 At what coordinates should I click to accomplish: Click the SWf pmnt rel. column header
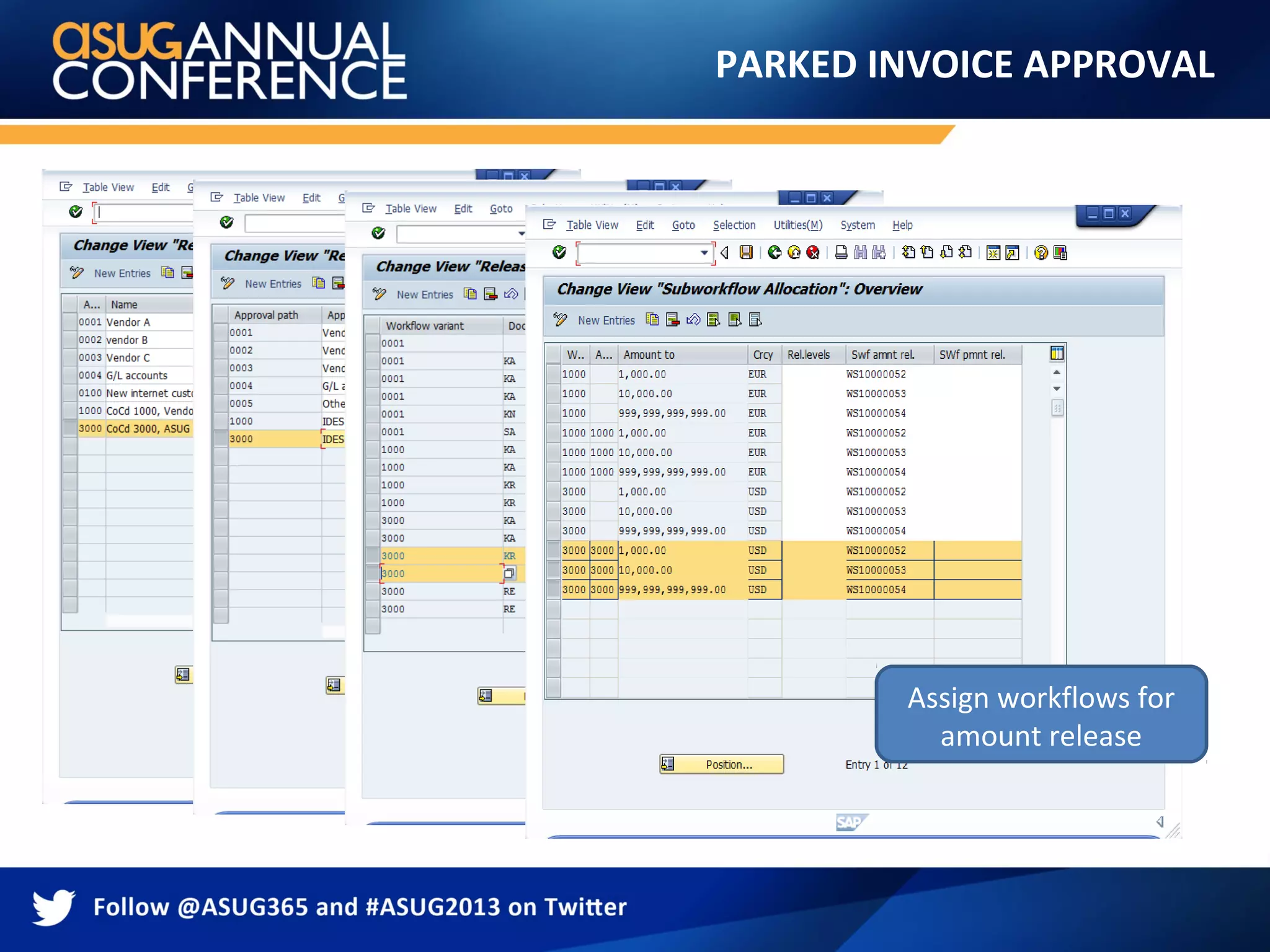click(977, 355)
